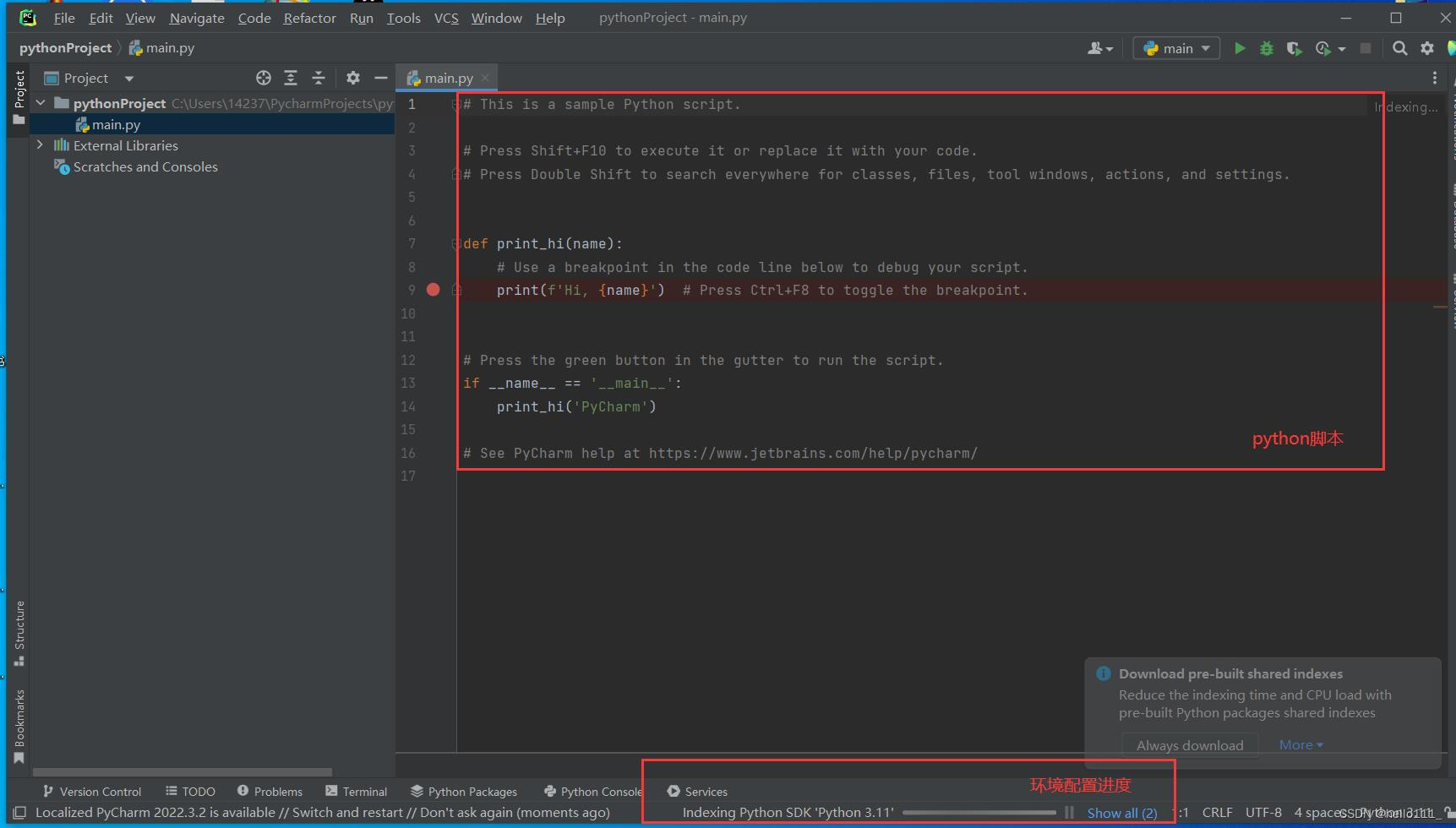
Task: Open the Profile run icon in the toolbar
Action: [1323, 48]
